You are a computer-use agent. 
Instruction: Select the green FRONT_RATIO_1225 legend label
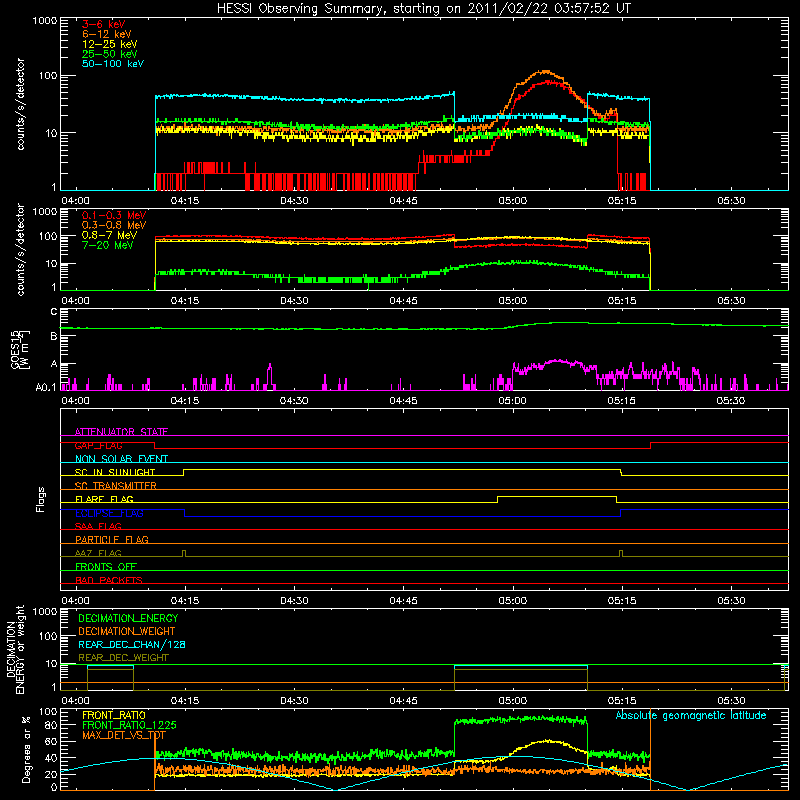click(x=129, y=725)
